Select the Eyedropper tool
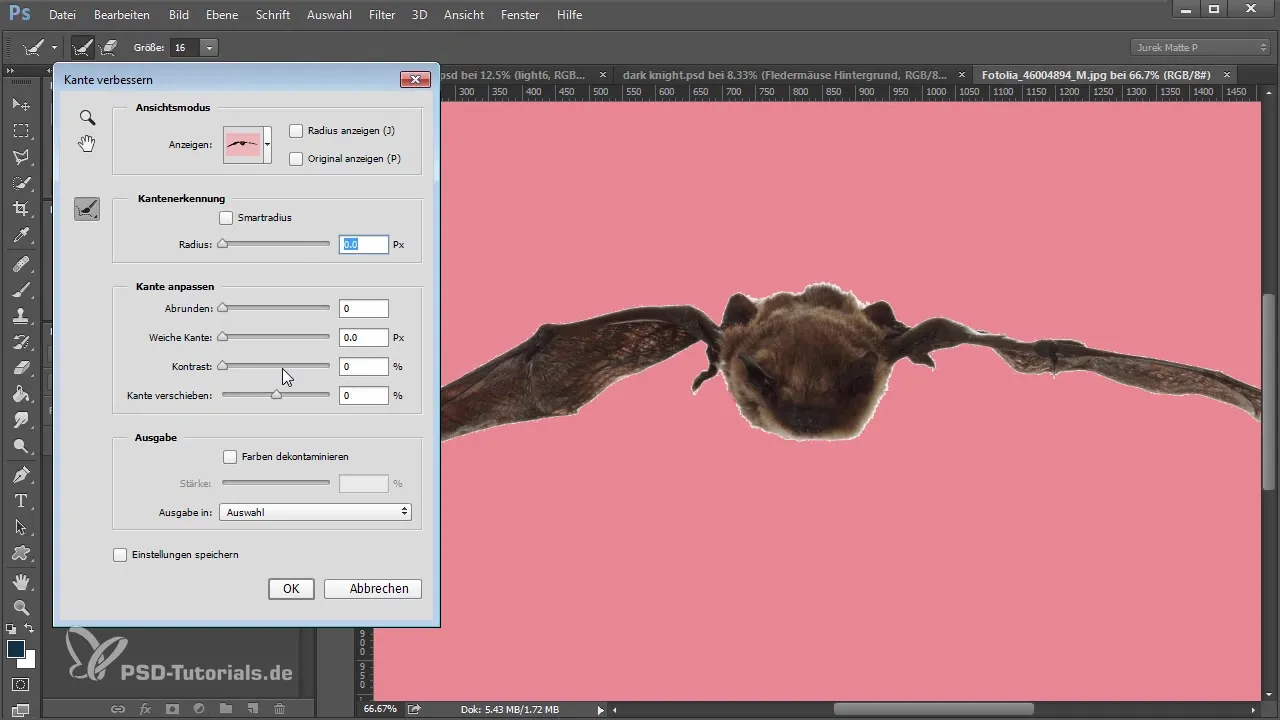The width and height of the screenshot is (1280, 720). pos(20,235)
